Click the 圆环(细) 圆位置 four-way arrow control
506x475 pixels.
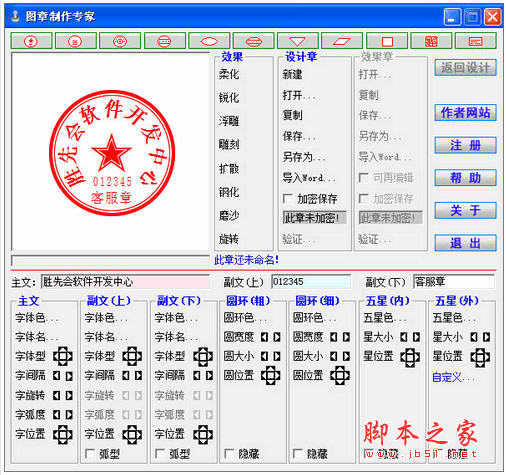(x=340, y=376)
